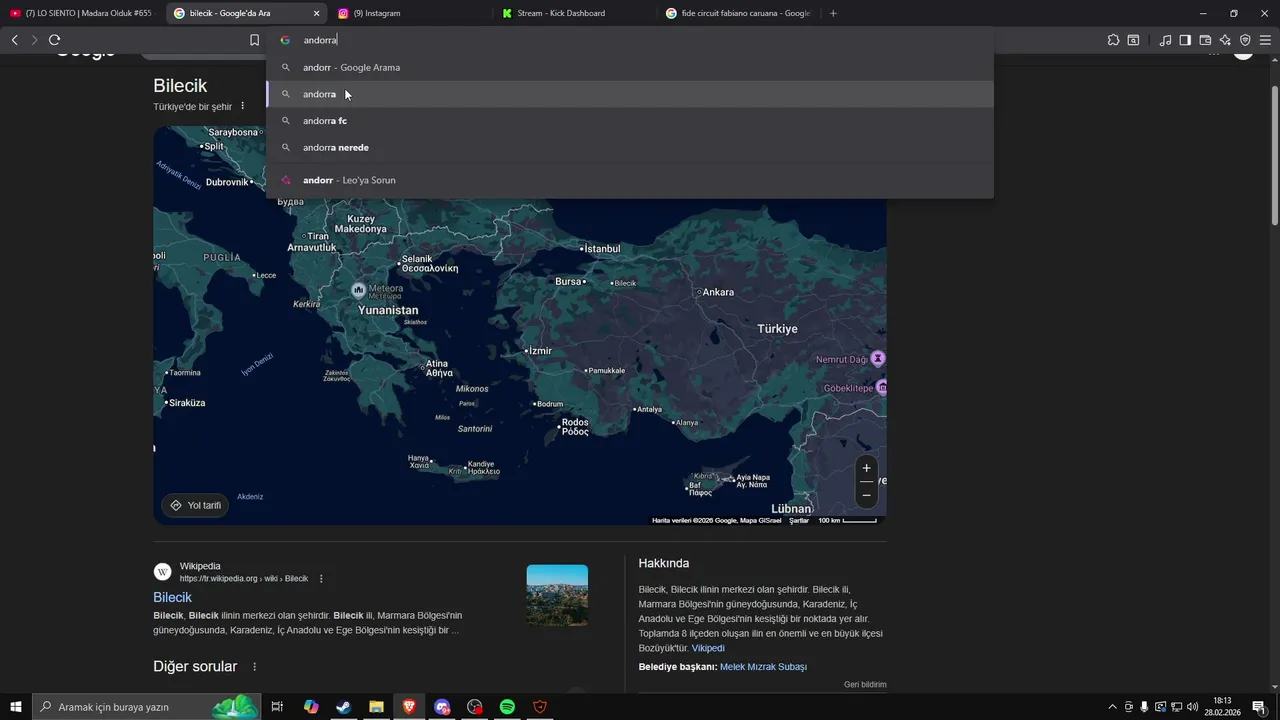Open the Extensions puzzle icon
This screenshot has width=1280, height=720.
click(1113, 40)
